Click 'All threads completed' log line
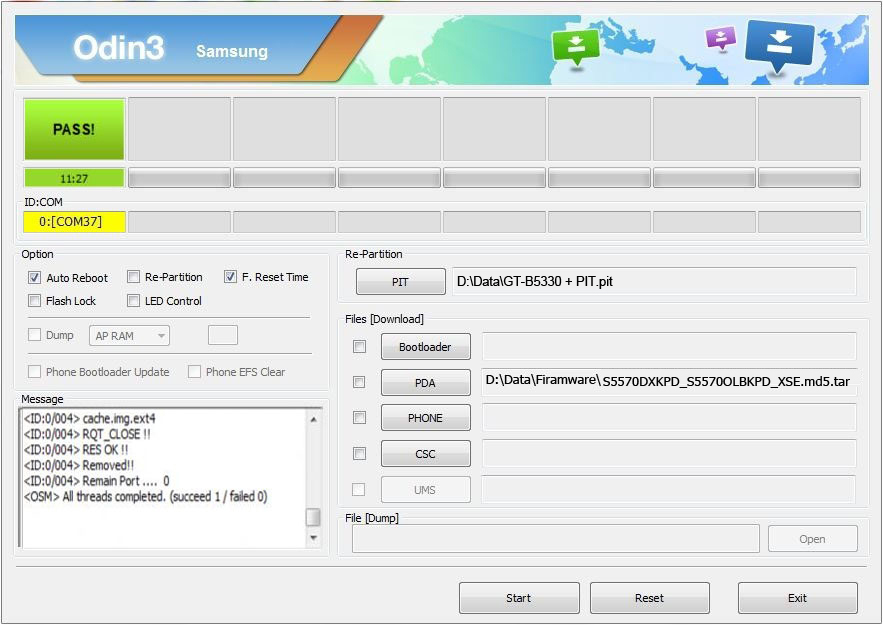This screenshot has height=625, width=883. click(146, 497)
